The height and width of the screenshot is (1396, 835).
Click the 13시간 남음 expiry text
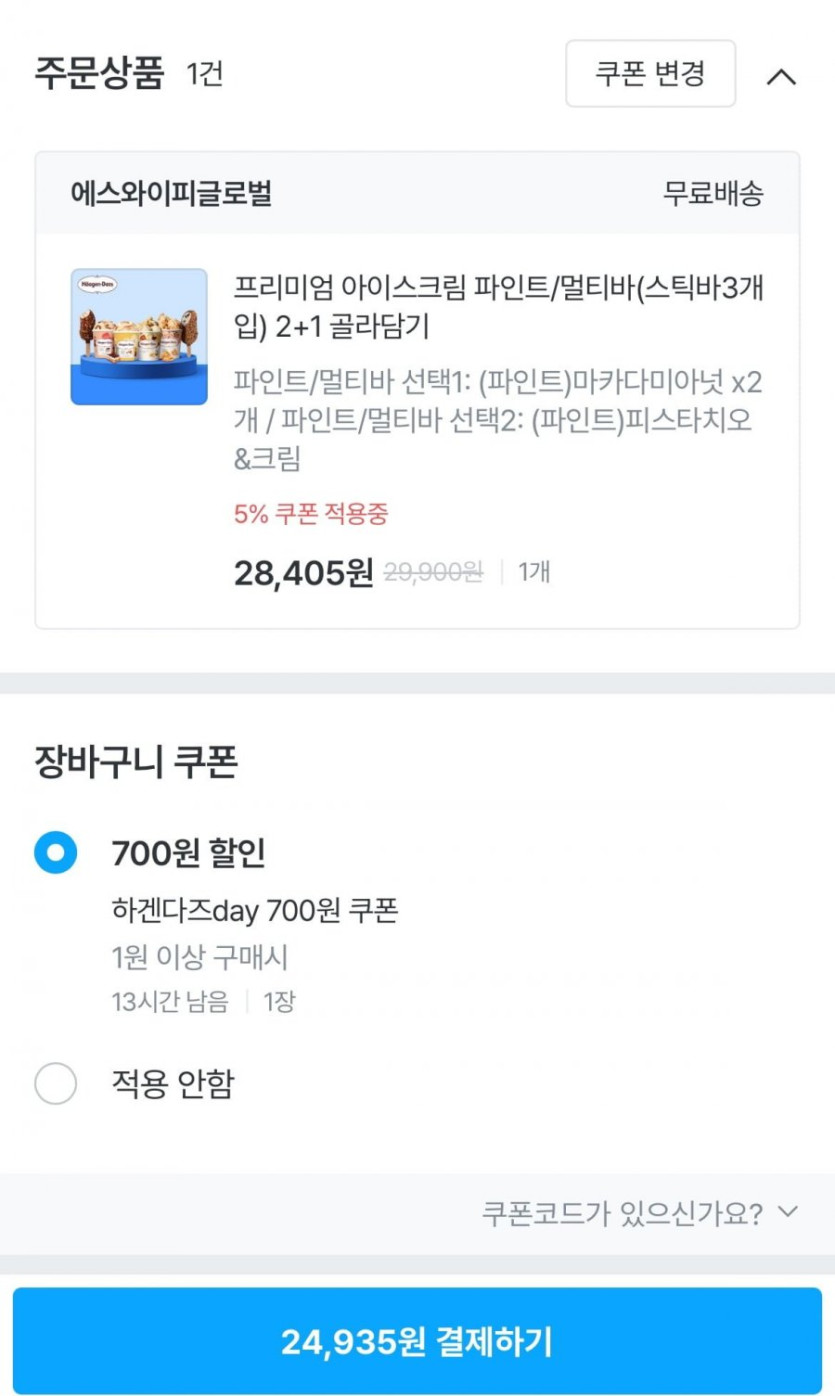tap(170, 1001)
